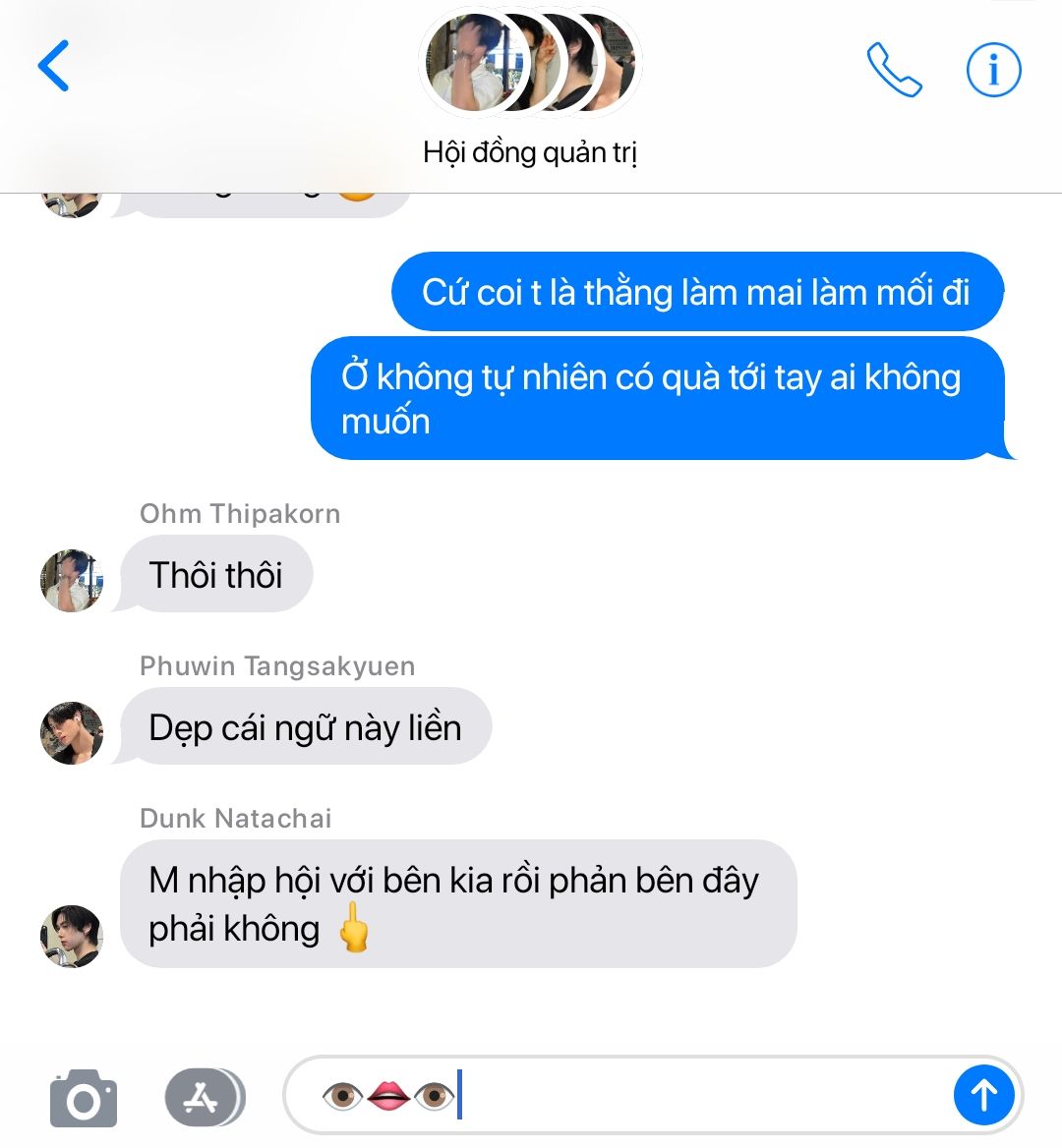1062x1148 pixels.
Task: Go back using the blue chevron
Action: click(53, 66)
